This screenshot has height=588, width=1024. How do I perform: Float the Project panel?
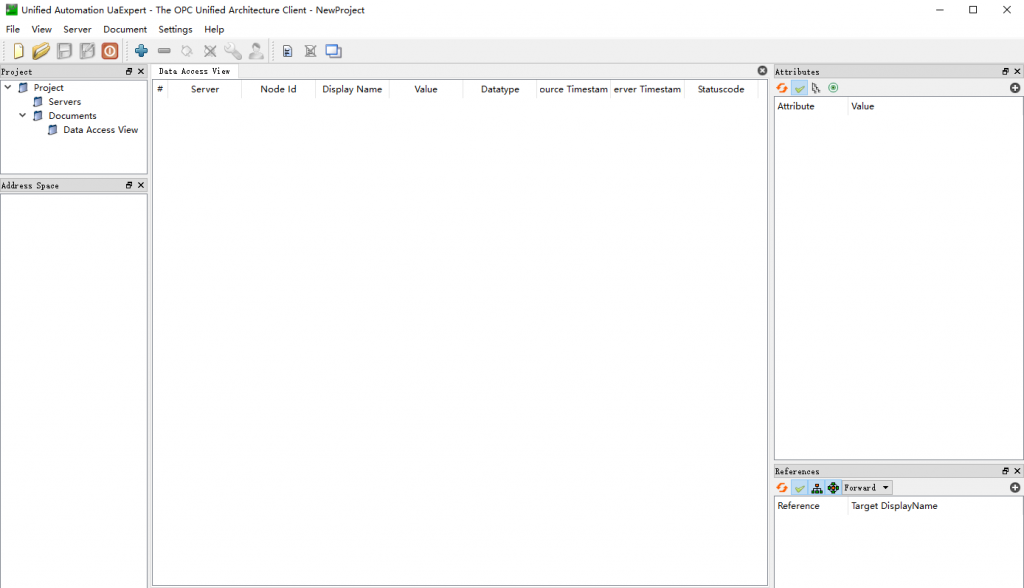[129, 71]
